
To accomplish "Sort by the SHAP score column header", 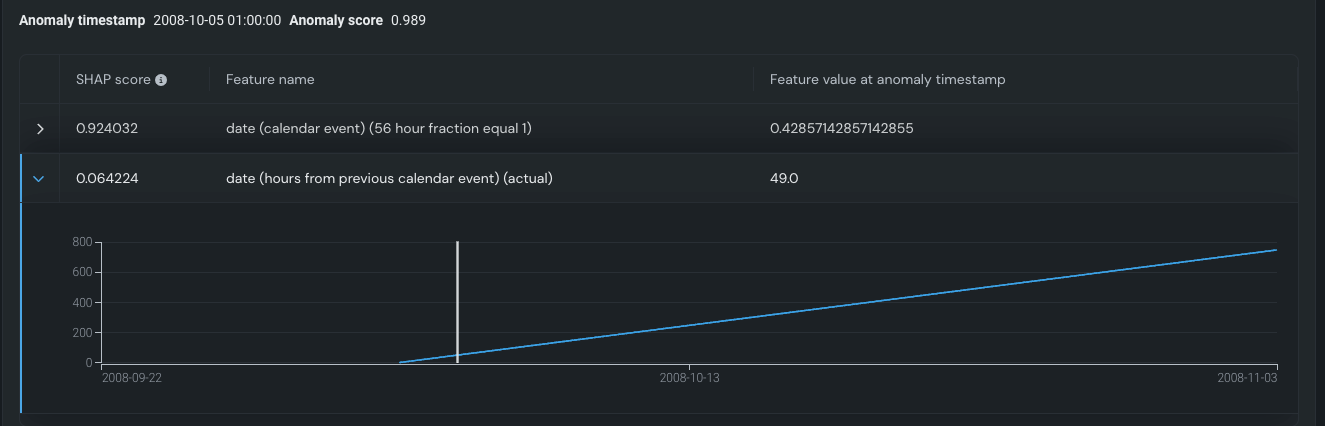I will pyautogui.click(x=113, y=80).
